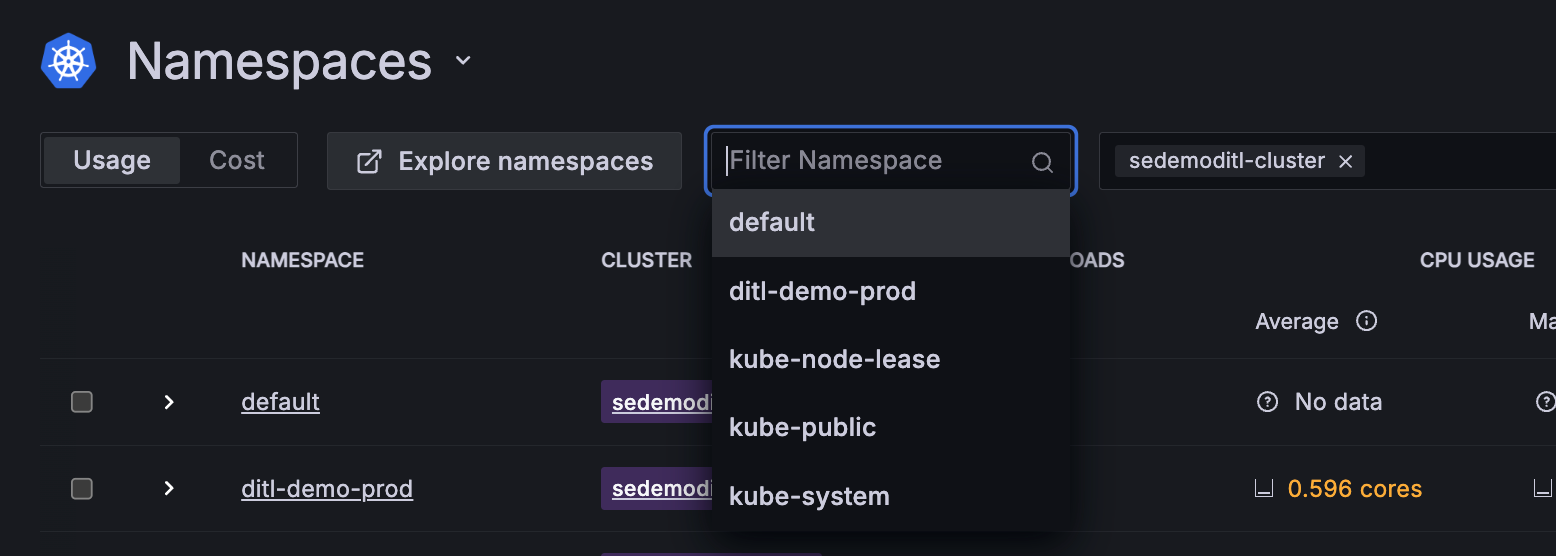Open the Namespaces title dropdown chevron

(x=463, y=61)
